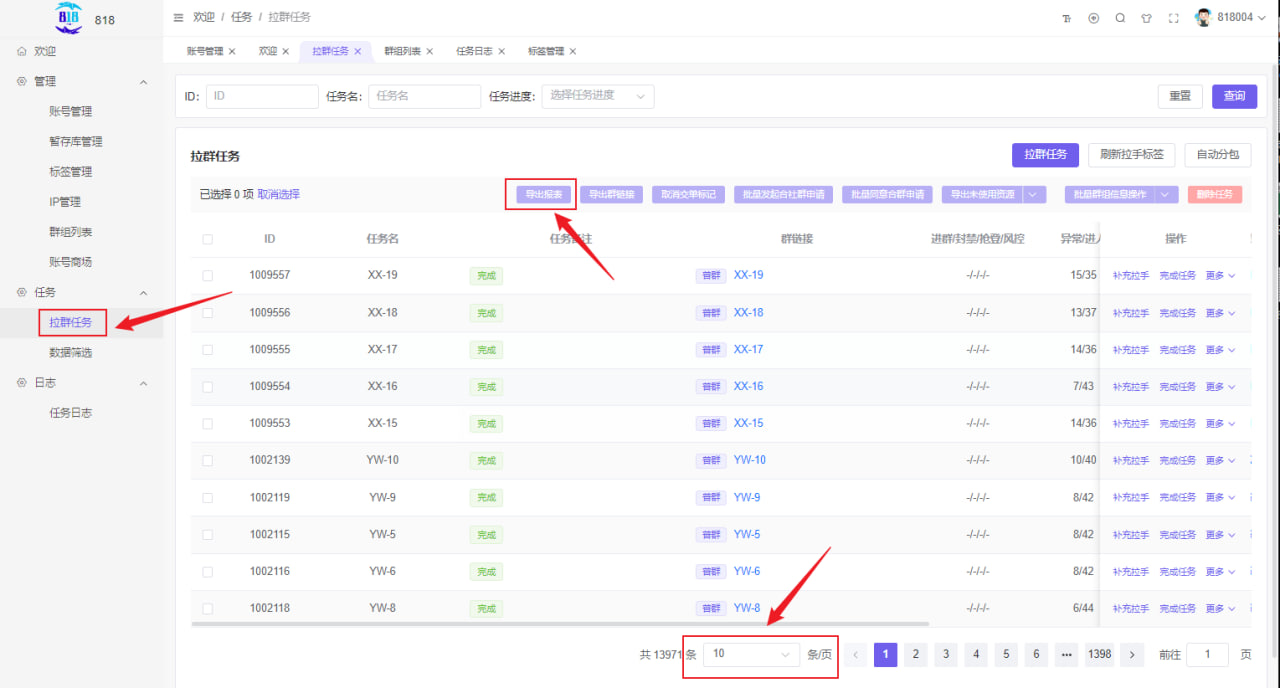The width and height of the screenshot is (1280, 688).
Task: Click the home icon beside 欢迎 in sidebar
Action: coord(22,51)
